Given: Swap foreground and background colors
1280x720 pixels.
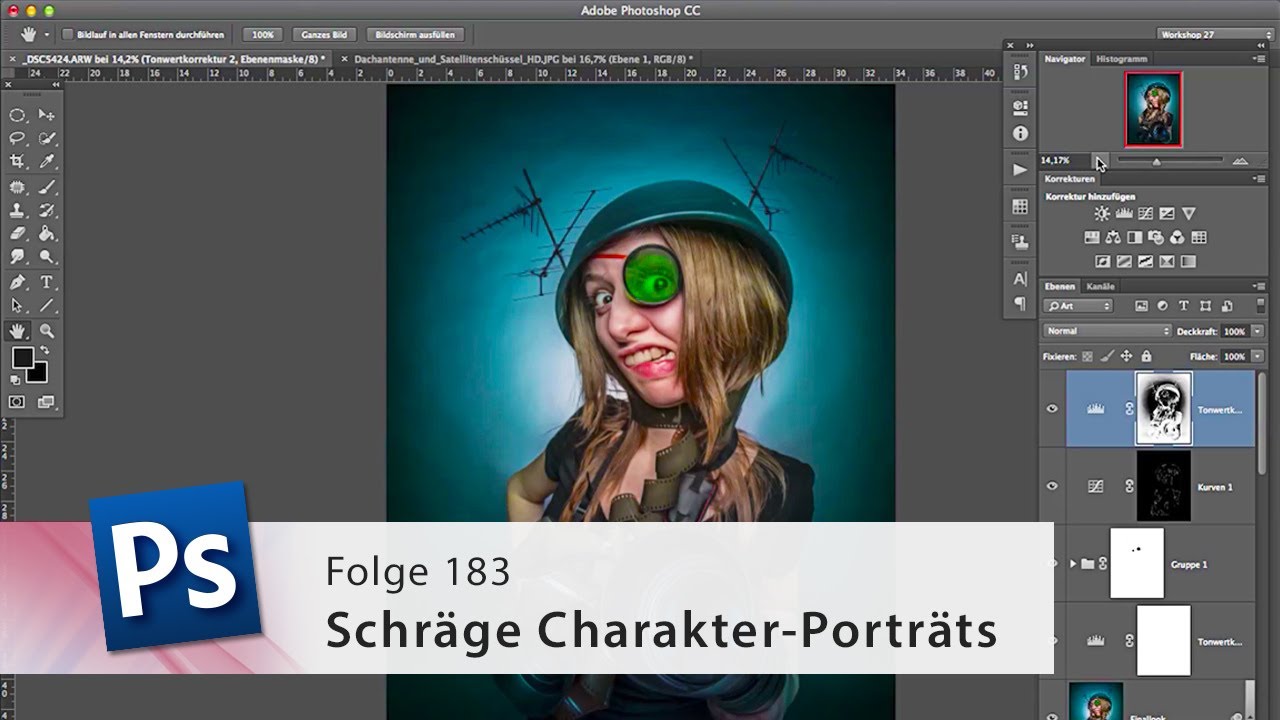Looking at the screenshot, I should coord(44,352).
